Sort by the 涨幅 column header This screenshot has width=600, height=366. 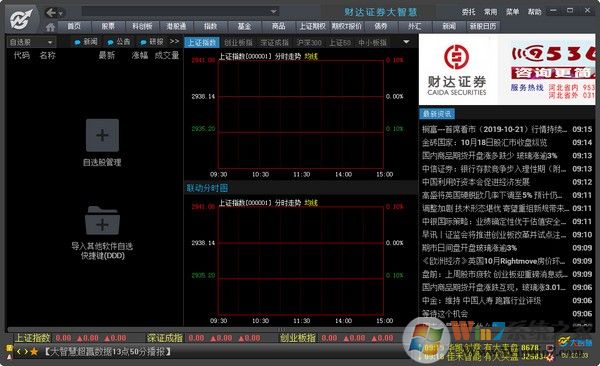140,55
